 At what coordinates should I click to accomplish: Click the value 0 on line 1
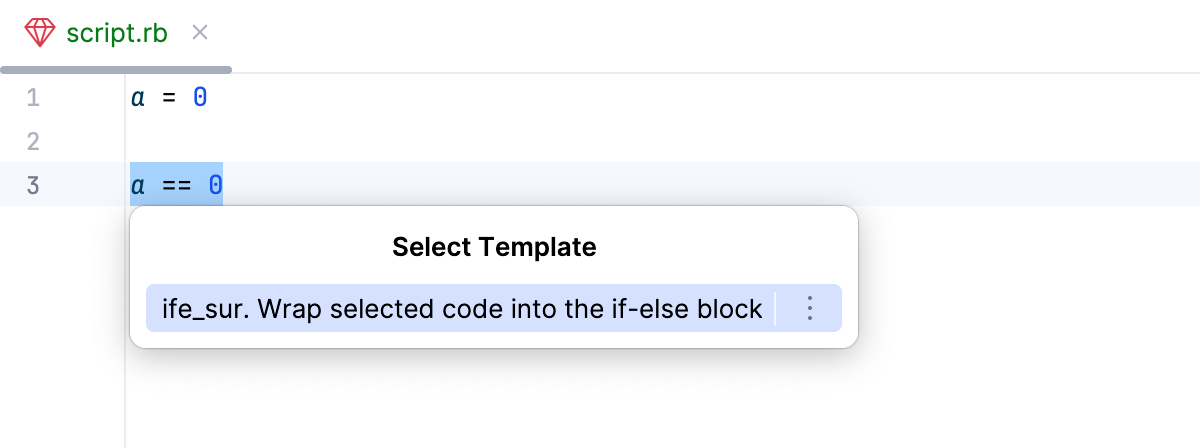[x=200, y=98]
